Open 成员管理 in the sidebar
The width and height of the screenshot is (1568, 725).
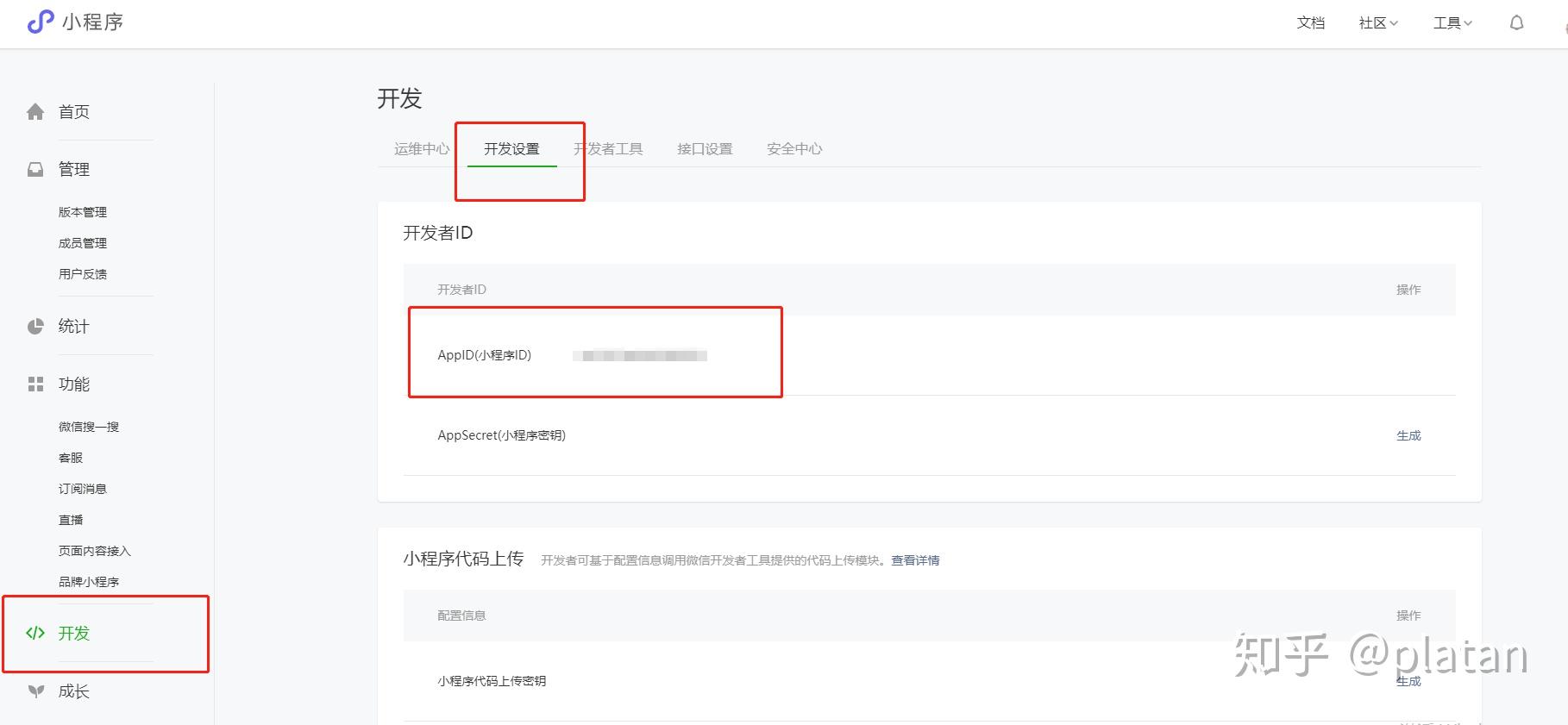(x=83, y=243)
